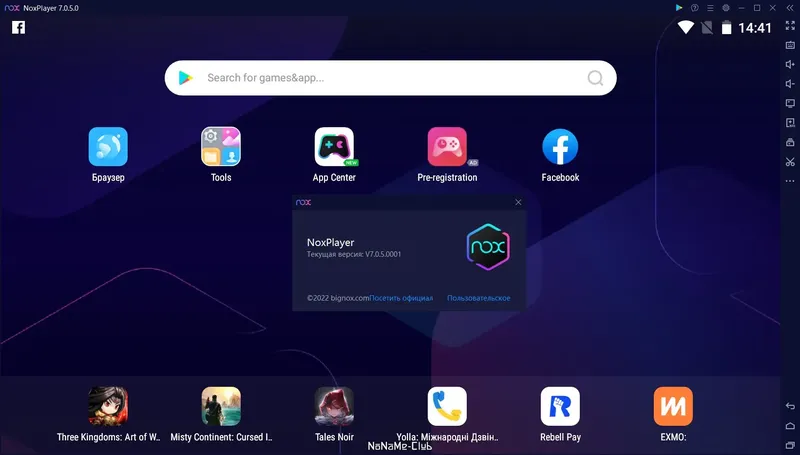Click the magnifier search icon
800x455 pixels.
(x=595, y=78)
